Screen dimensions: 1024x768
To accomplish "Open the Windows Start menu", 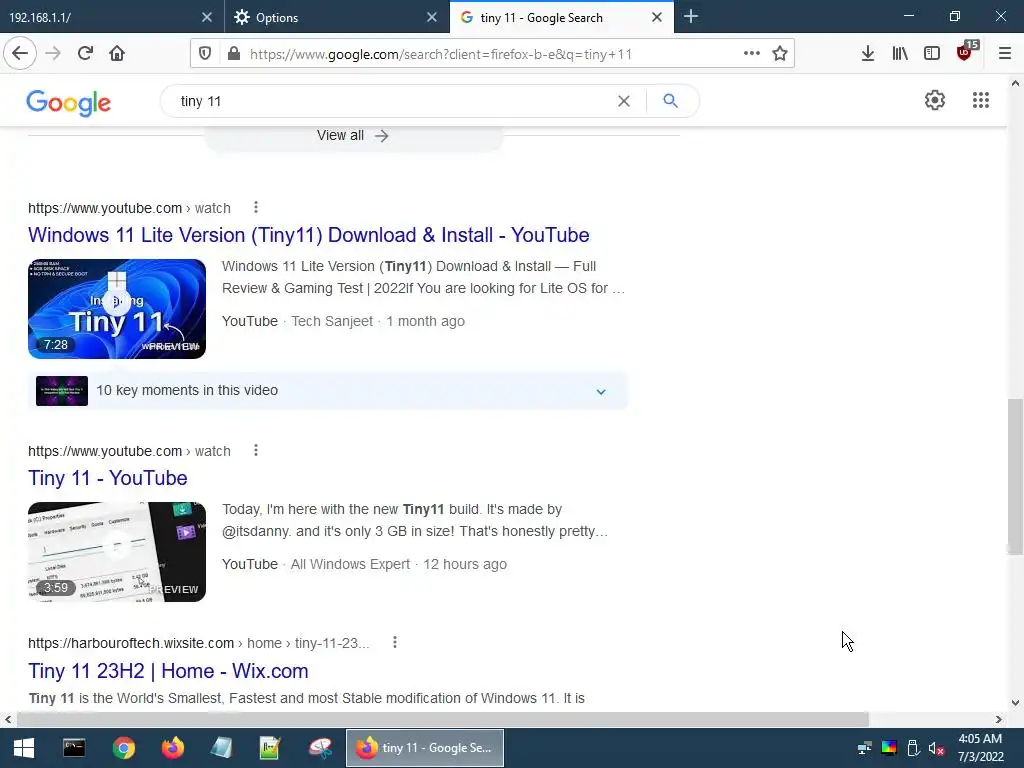I will click(24, 748).
